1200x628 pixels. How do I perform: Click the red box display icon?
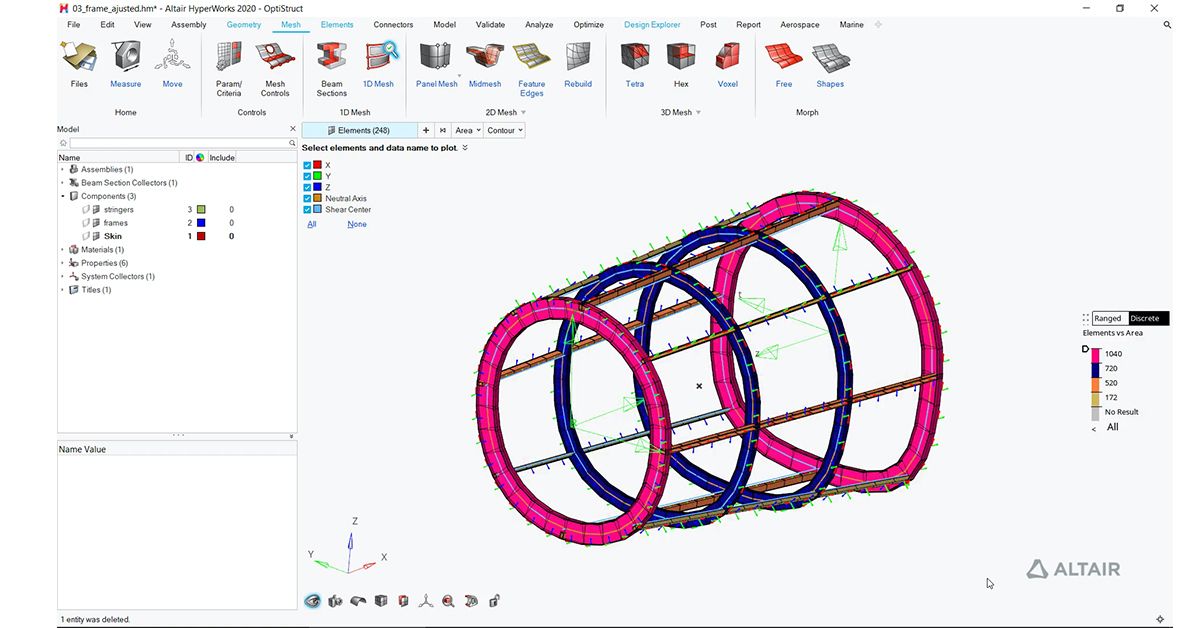coord(403,601)
